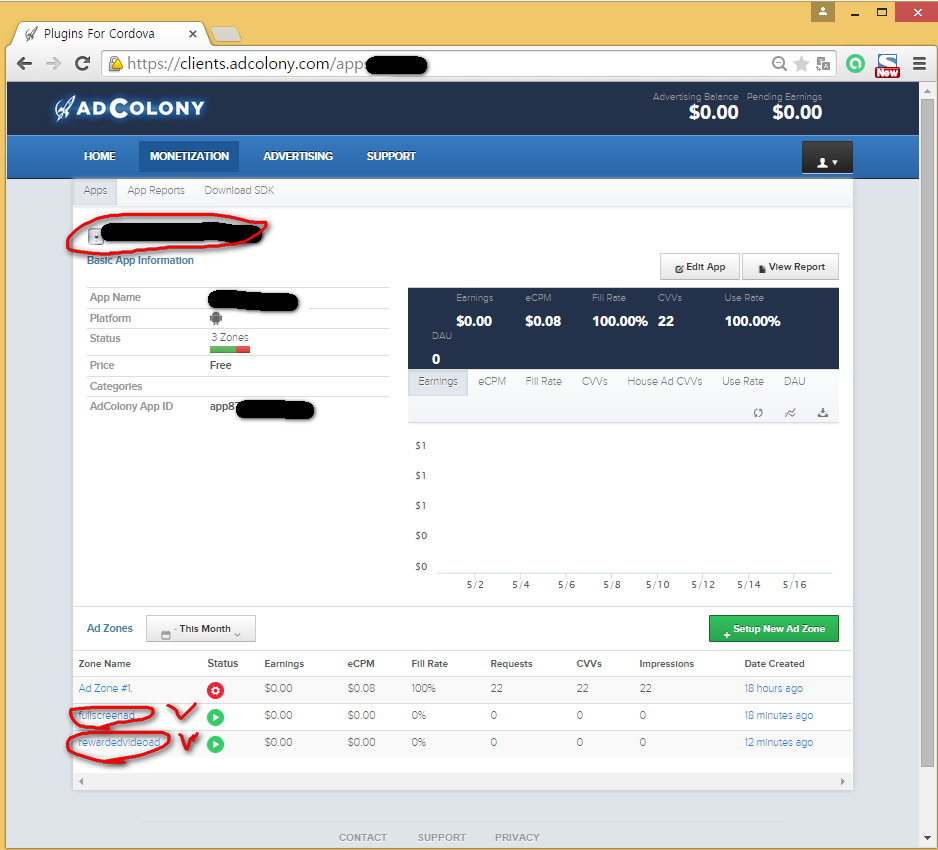
Task: Open the HOME menu
Action: coord(100,156)
